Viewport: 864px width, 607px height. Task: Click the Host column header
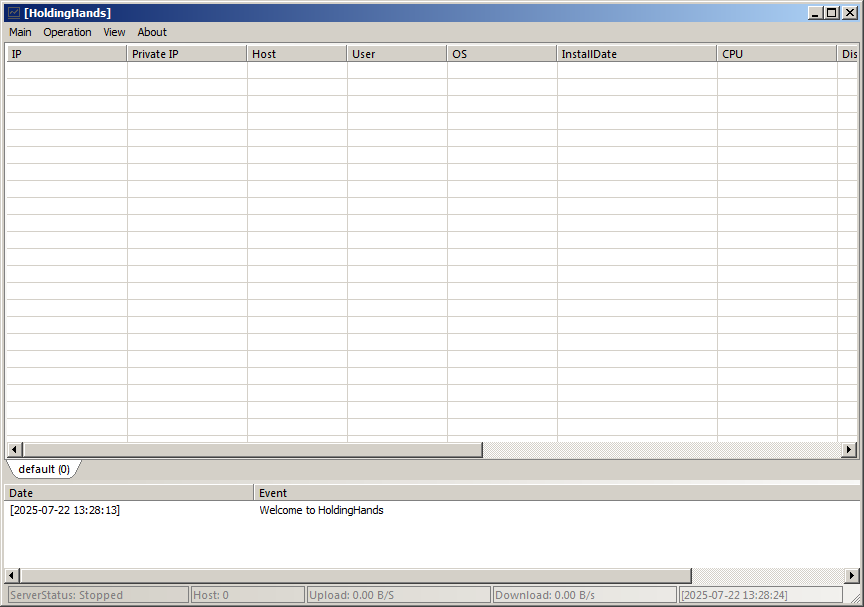coord(296,54)
